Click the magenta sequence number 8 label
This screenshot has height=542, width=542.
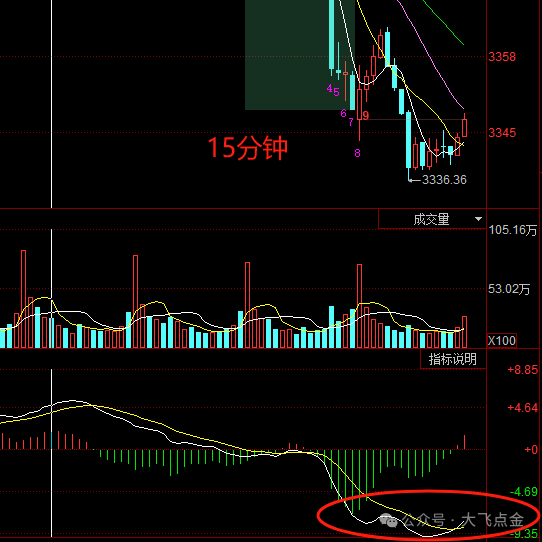pos(357,153)
